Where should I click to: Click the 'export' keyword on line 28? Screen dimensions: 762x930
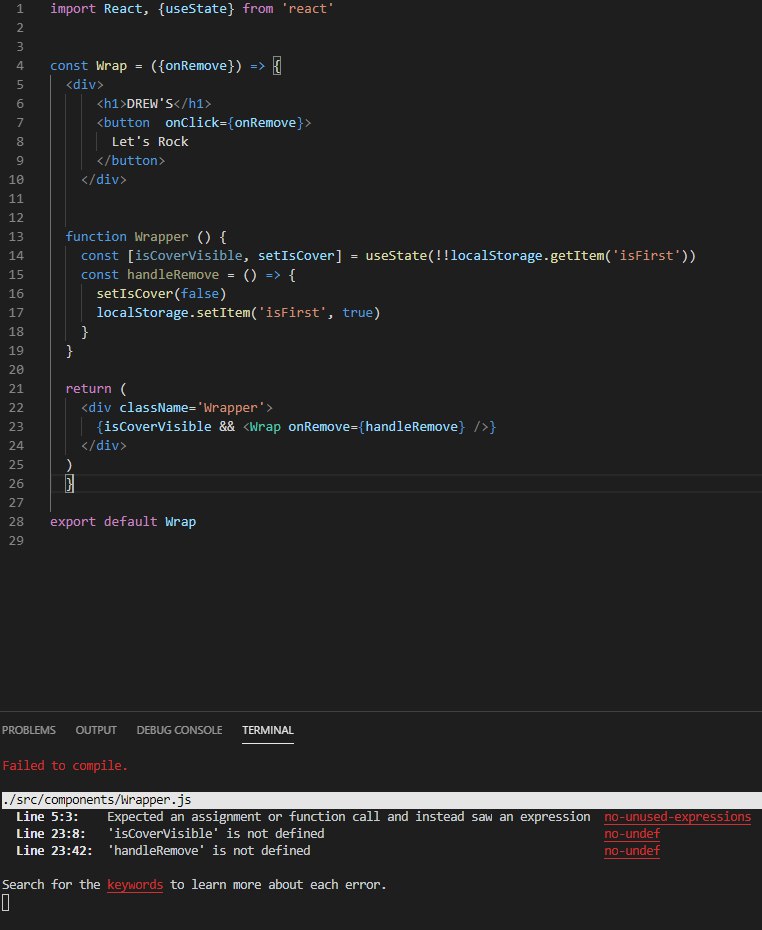[72, 521]
